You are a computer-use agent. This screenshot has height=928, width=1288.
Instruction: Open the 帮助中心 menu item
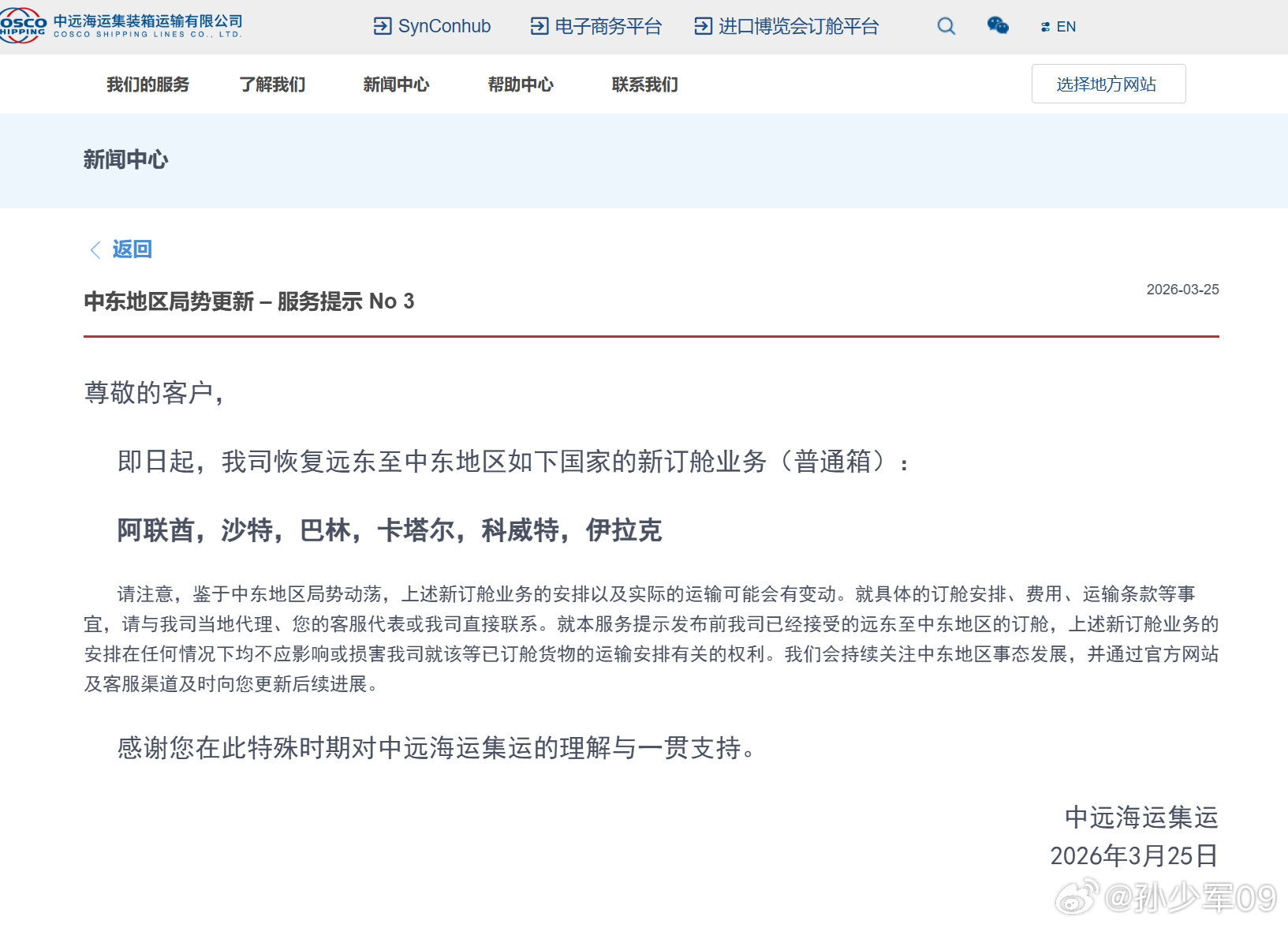coord(521,84)
